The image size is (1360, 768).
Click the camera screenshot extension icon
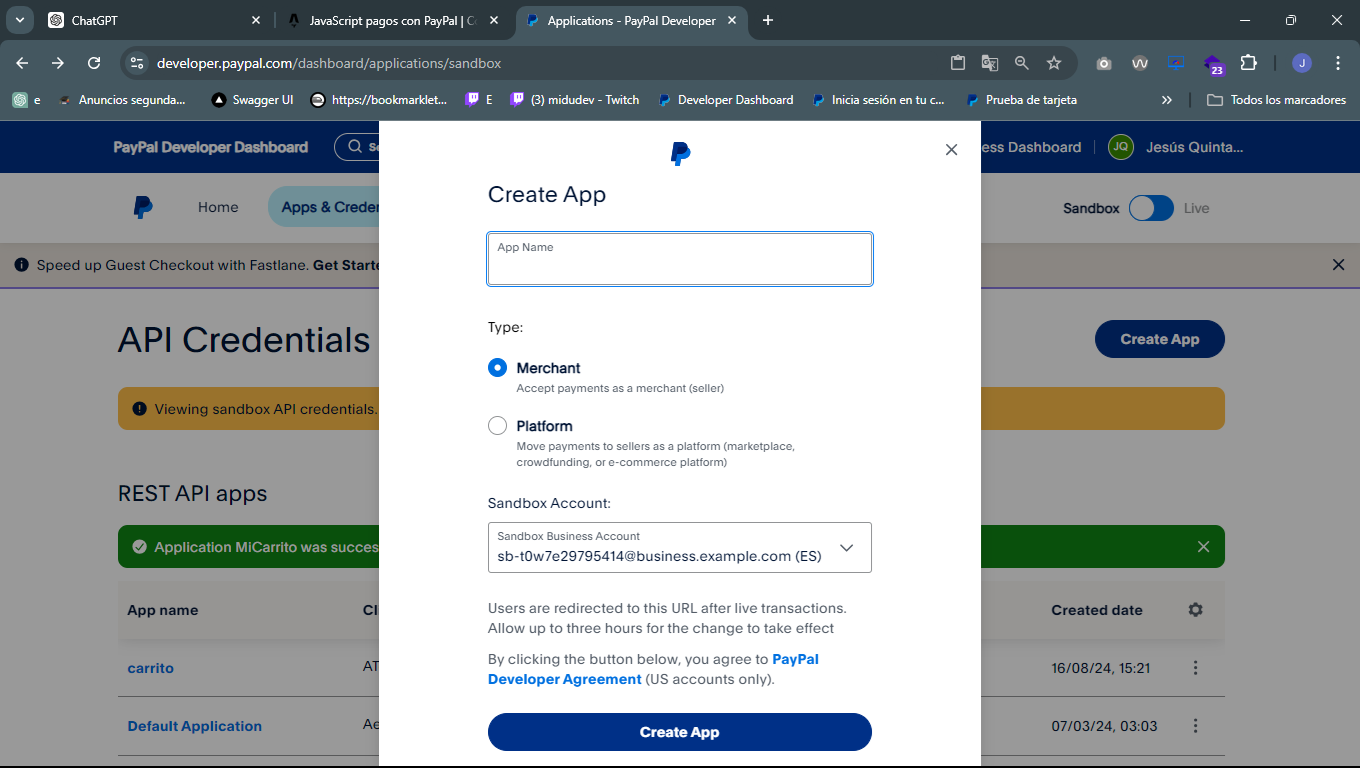pyautogui.click(x=1104, y=63)
